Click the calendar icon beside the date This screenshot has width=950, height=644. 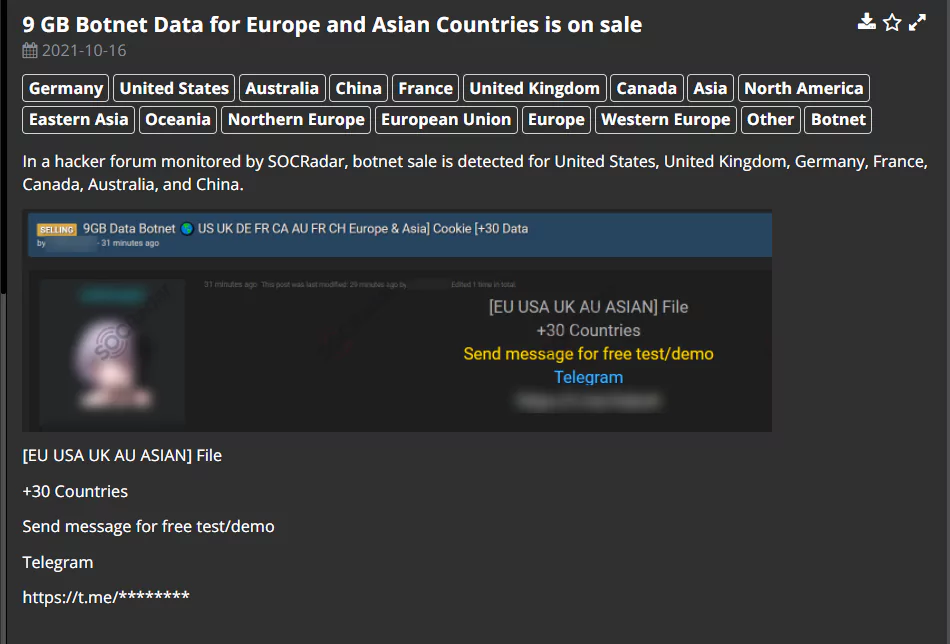pyautogui.click(x=30, y=50)
